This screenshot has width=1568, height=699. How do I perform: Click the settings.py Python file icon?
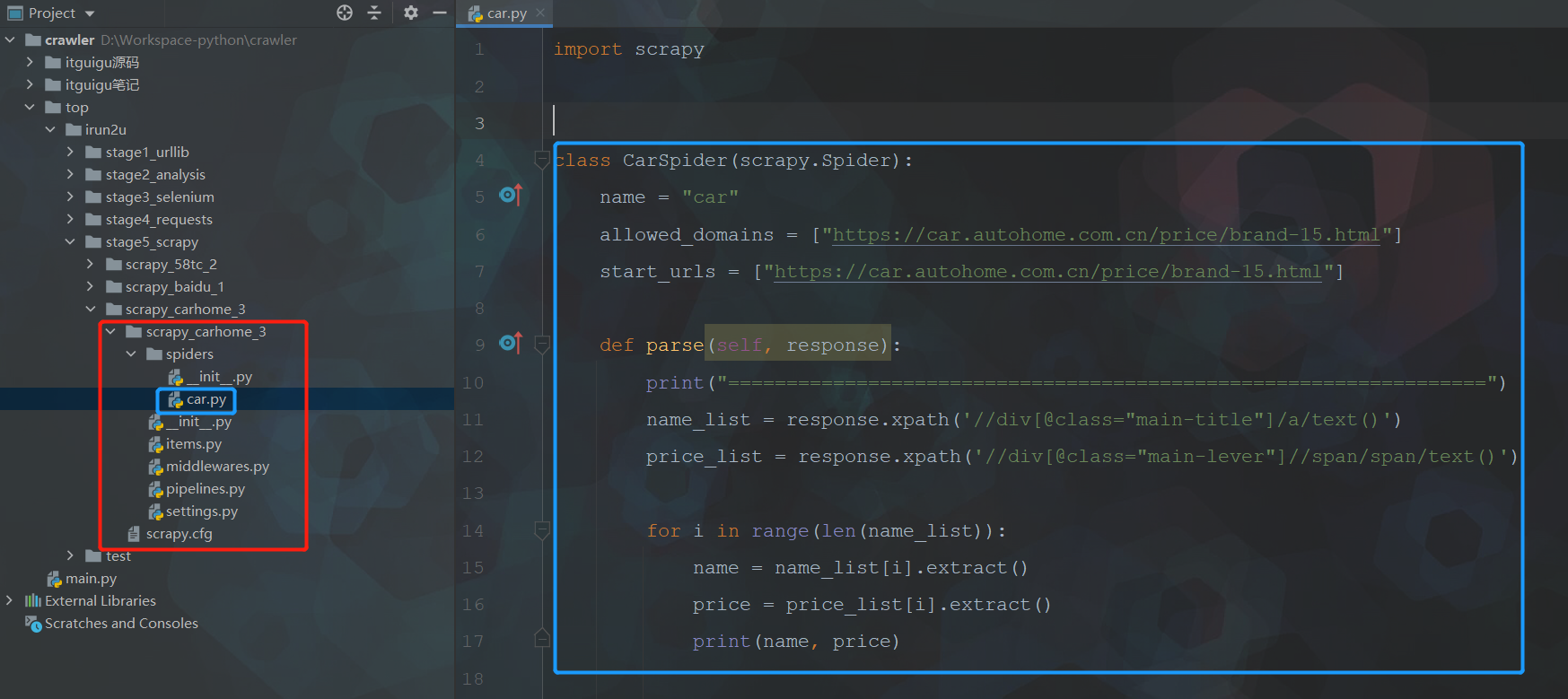click(x=155, y=511)
